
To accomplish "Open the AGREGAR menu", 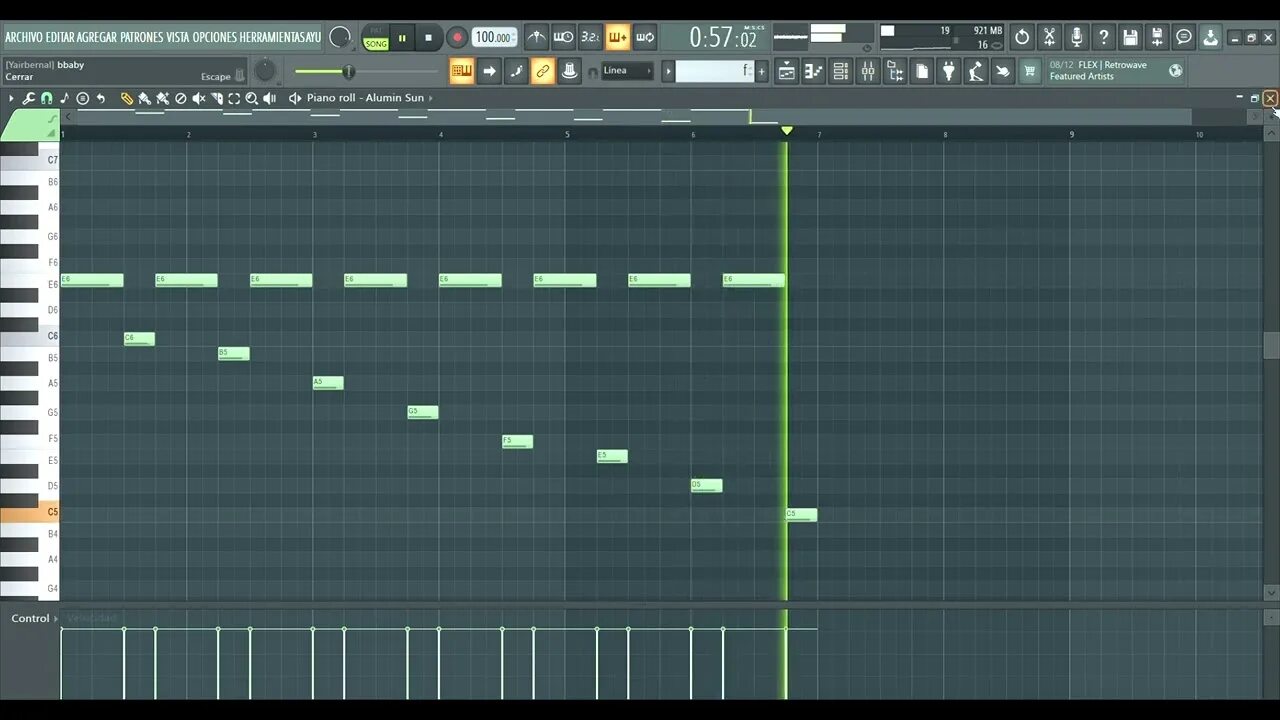I will tap(97, 37).
